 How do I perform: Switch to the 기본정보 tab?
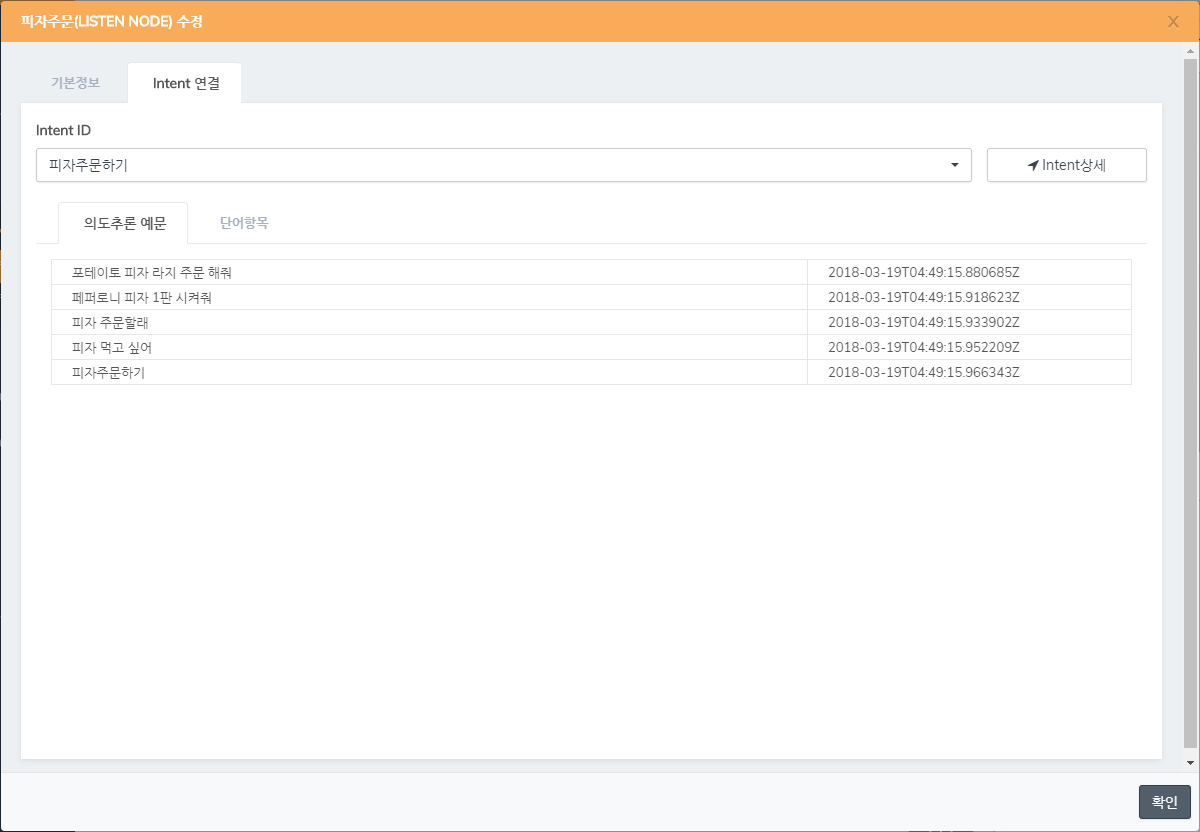(75, 83)
